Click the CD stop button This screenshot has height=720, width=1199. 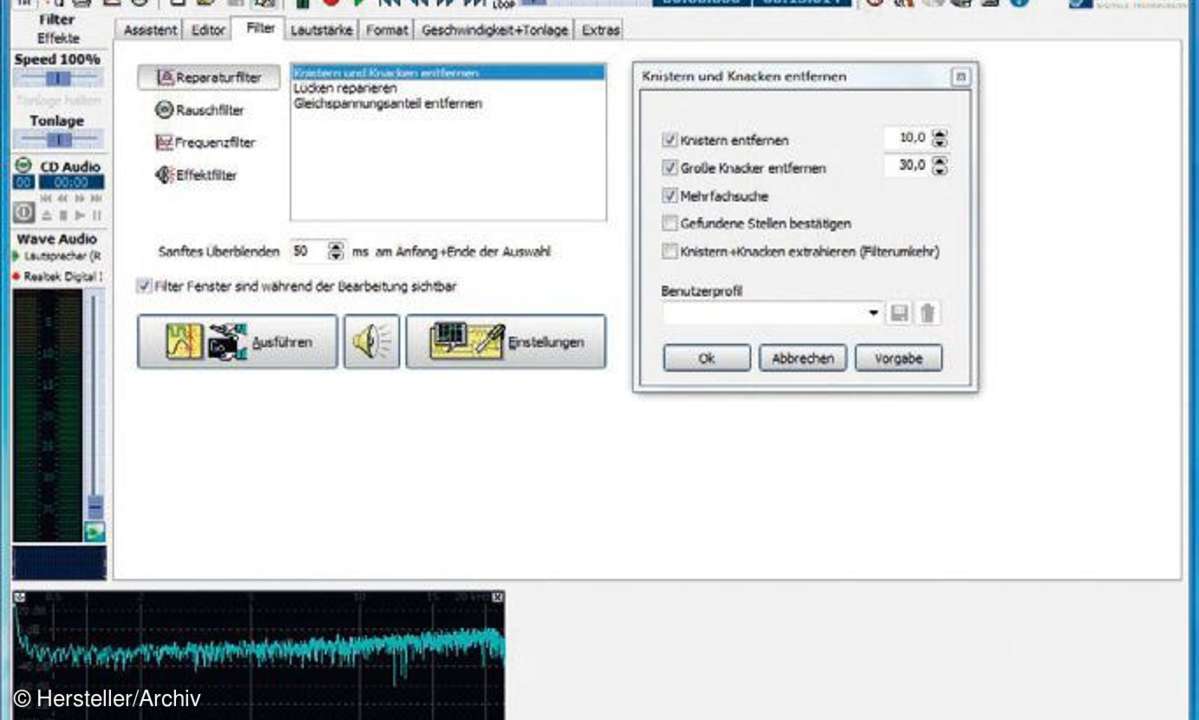coord(63,216)
